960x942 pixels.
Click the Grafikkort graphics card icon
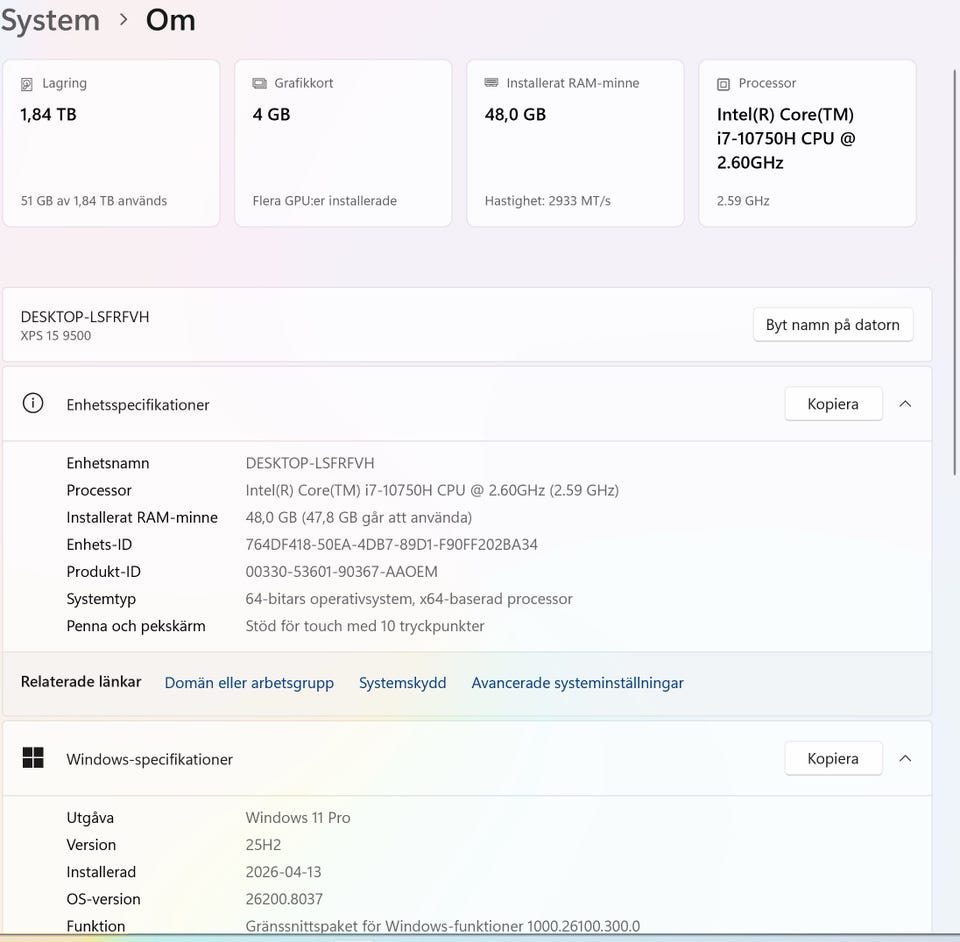tap(259, 84)
